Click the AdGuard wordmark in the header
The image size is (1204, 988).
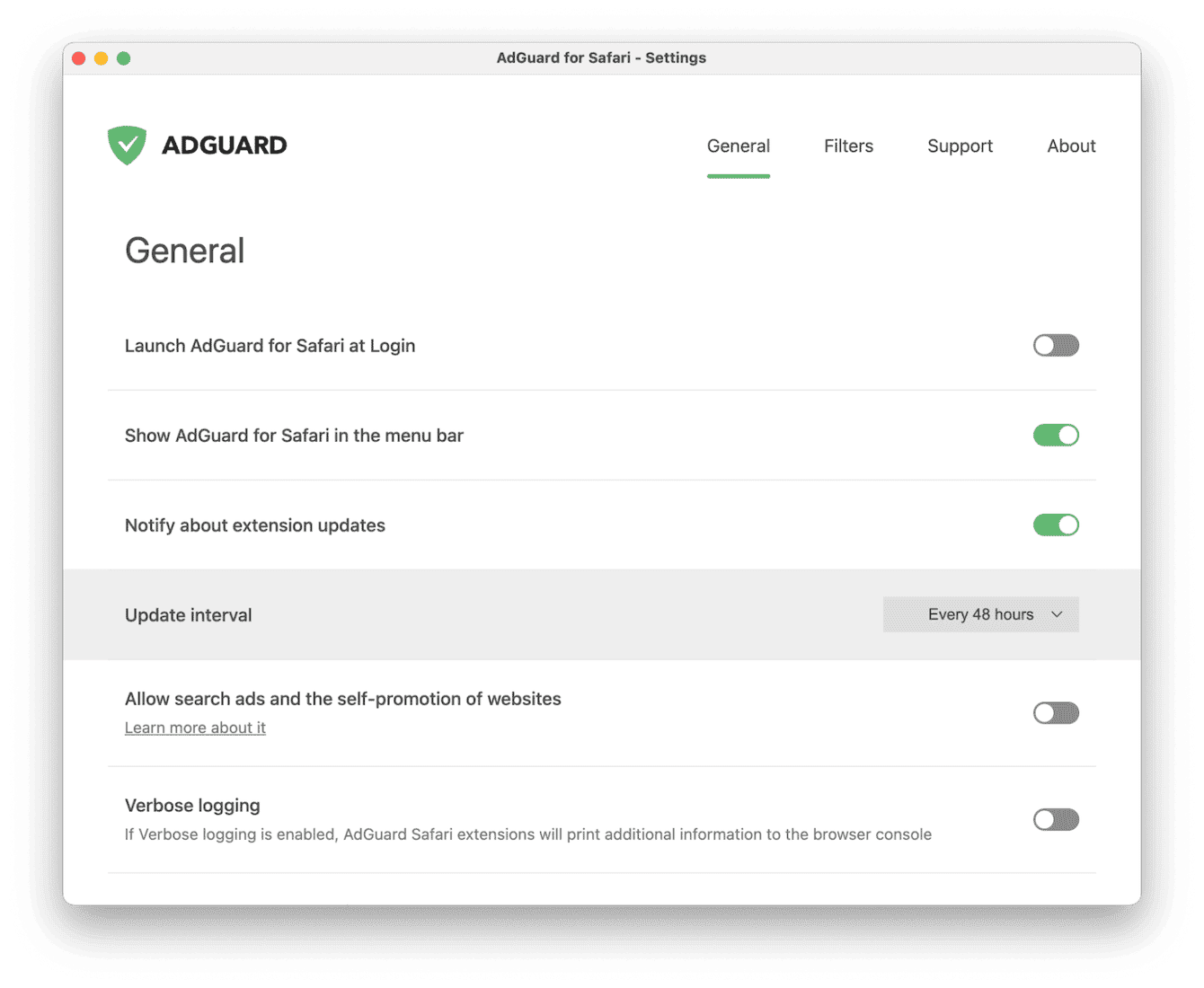pos(224,145)
